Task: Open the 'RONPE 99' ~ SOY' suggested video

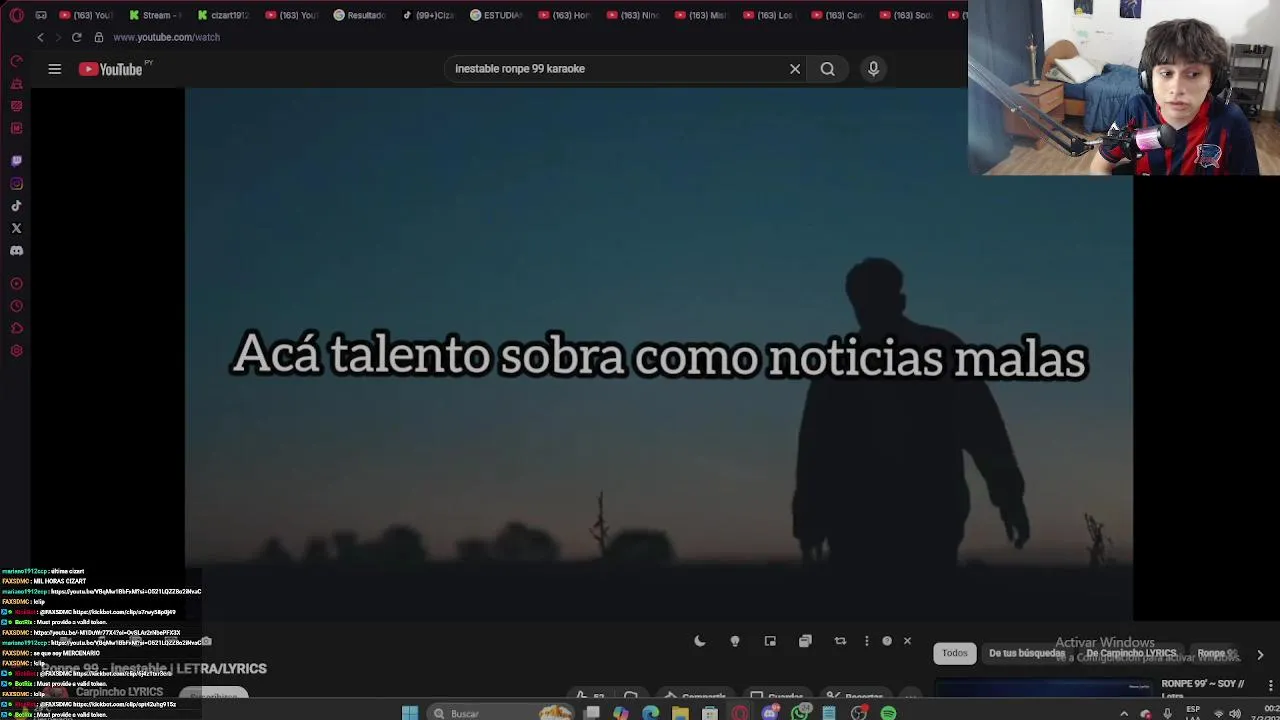Action: pyautogui.click(x=1203, y=684)
